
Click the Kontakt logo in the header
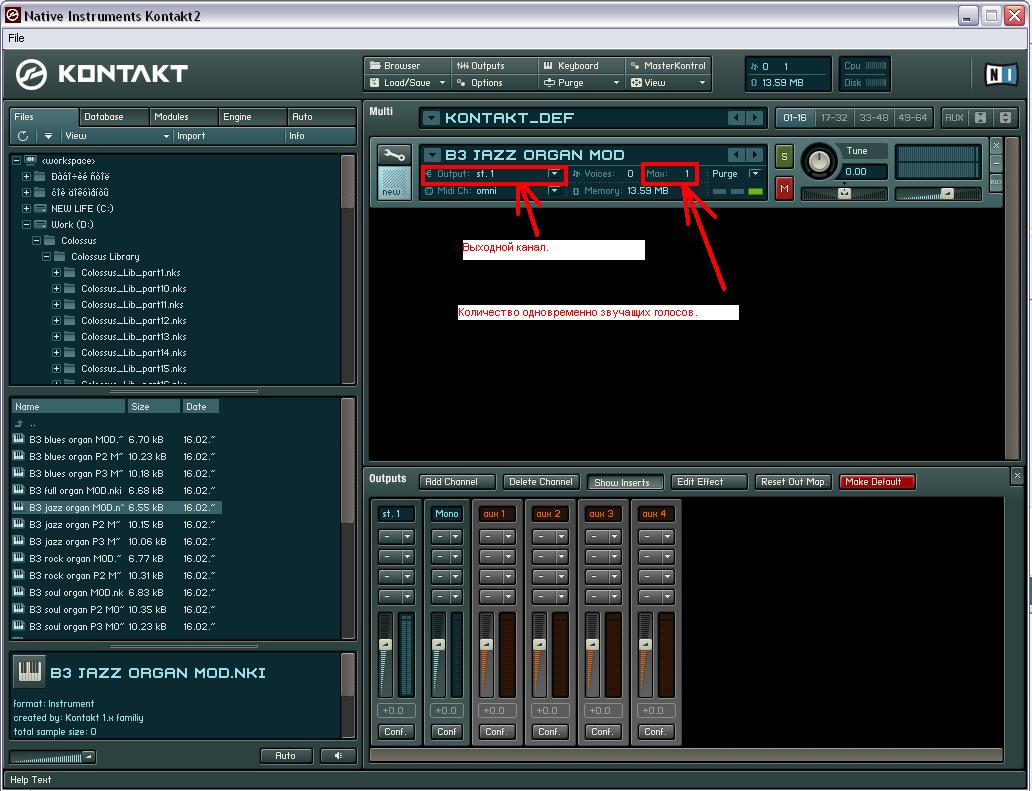click(102, 73)
